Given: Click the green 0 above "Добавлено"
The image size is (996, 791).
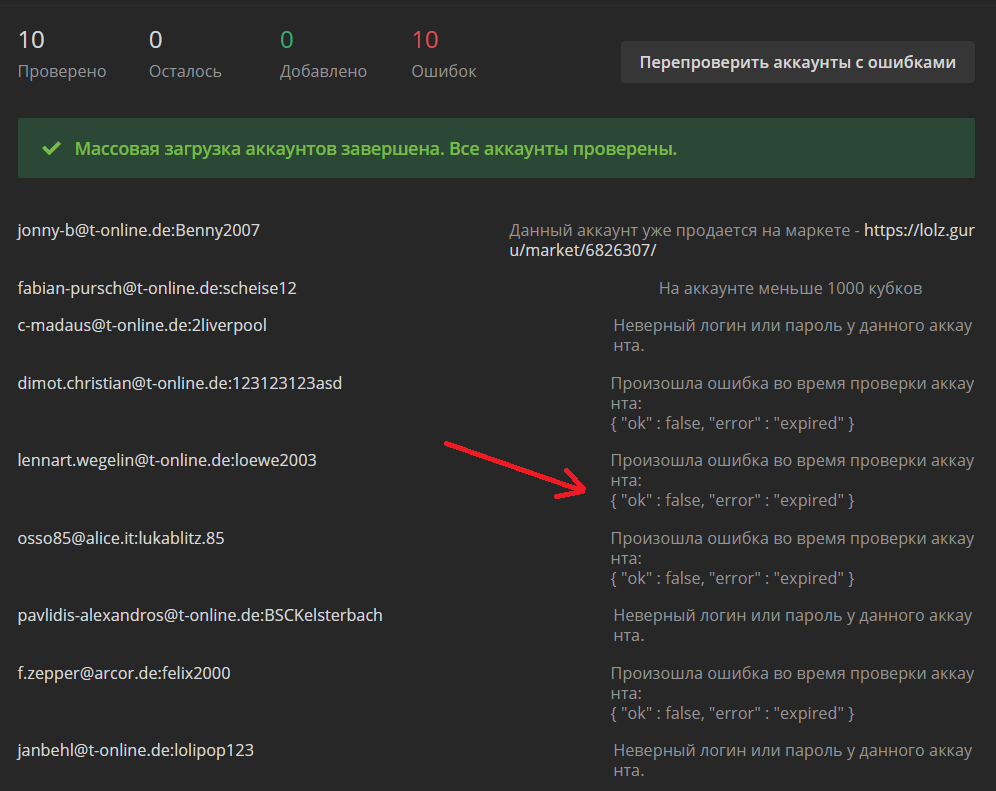Looking at the screenshot, I should [x=287, y=40].
